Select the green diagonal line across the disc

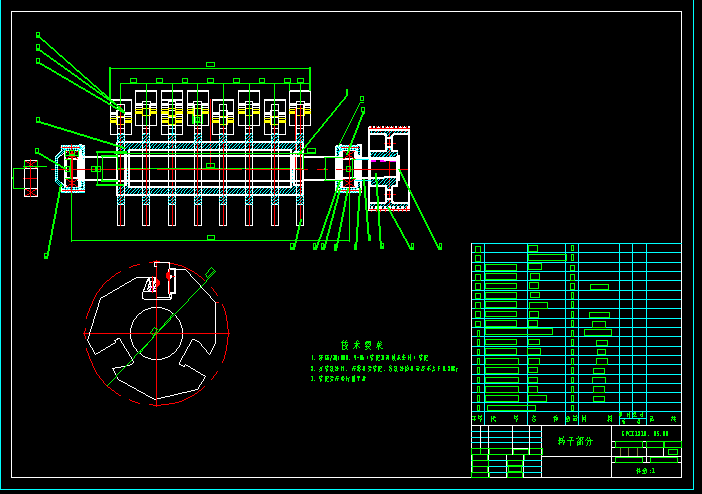coord(161,327)
